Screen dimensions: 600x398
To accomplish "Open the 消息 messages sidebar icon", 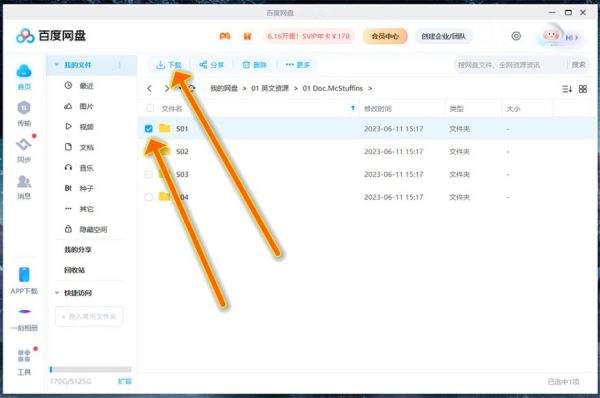I will tap(24, 181).
